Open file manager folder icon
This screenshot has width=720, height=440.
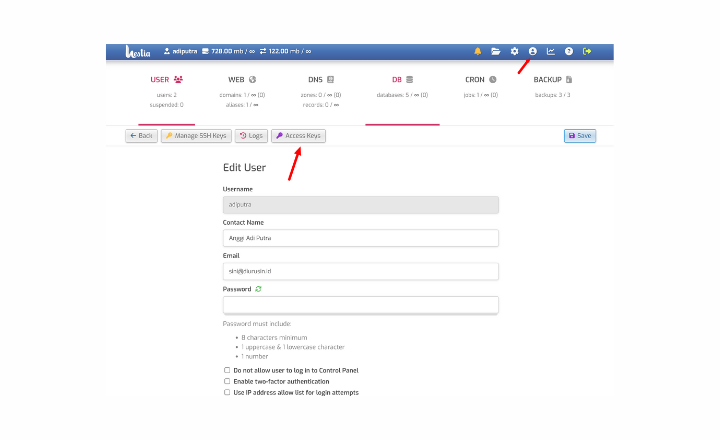pos(495,51)
